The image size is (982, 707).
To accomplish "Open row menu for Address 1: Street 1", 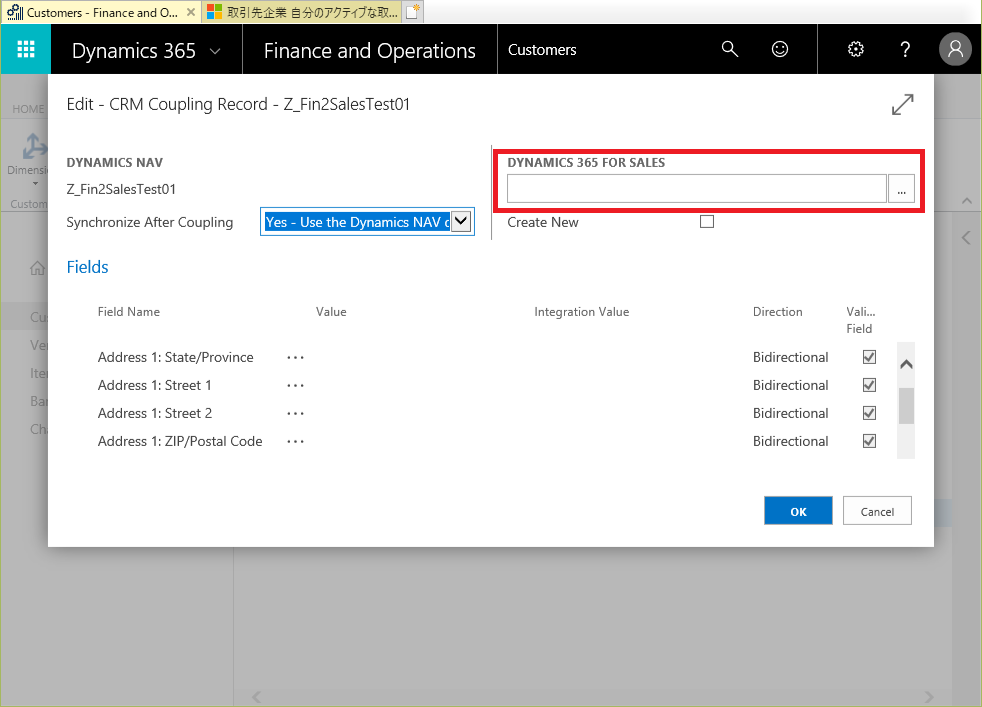I will (296, 386).
